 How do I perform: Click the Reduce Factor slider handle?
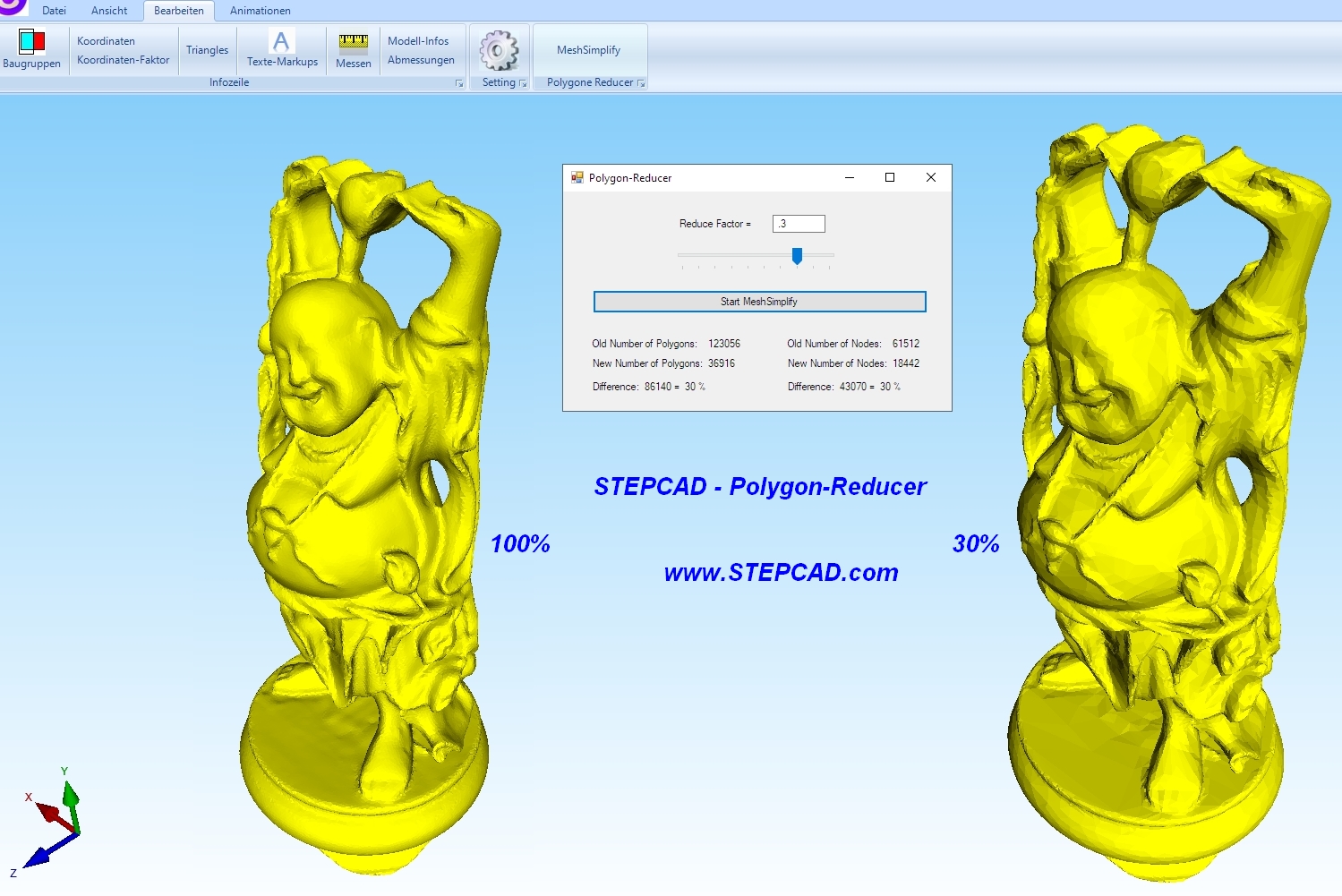click(x=797, y=256)
